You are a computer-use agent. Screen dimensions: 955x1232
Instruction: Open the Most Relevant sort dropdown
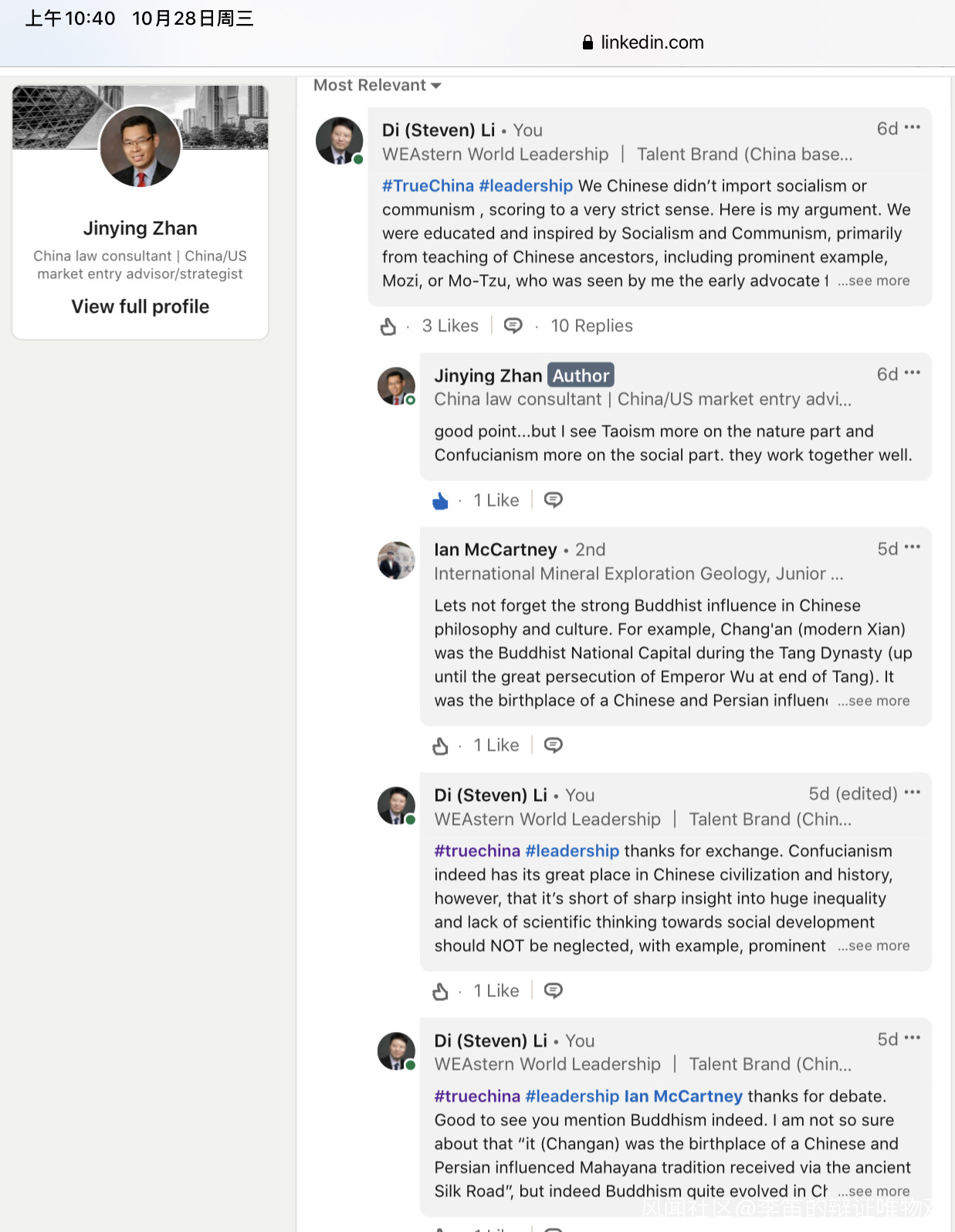click(x=377, y=86)
